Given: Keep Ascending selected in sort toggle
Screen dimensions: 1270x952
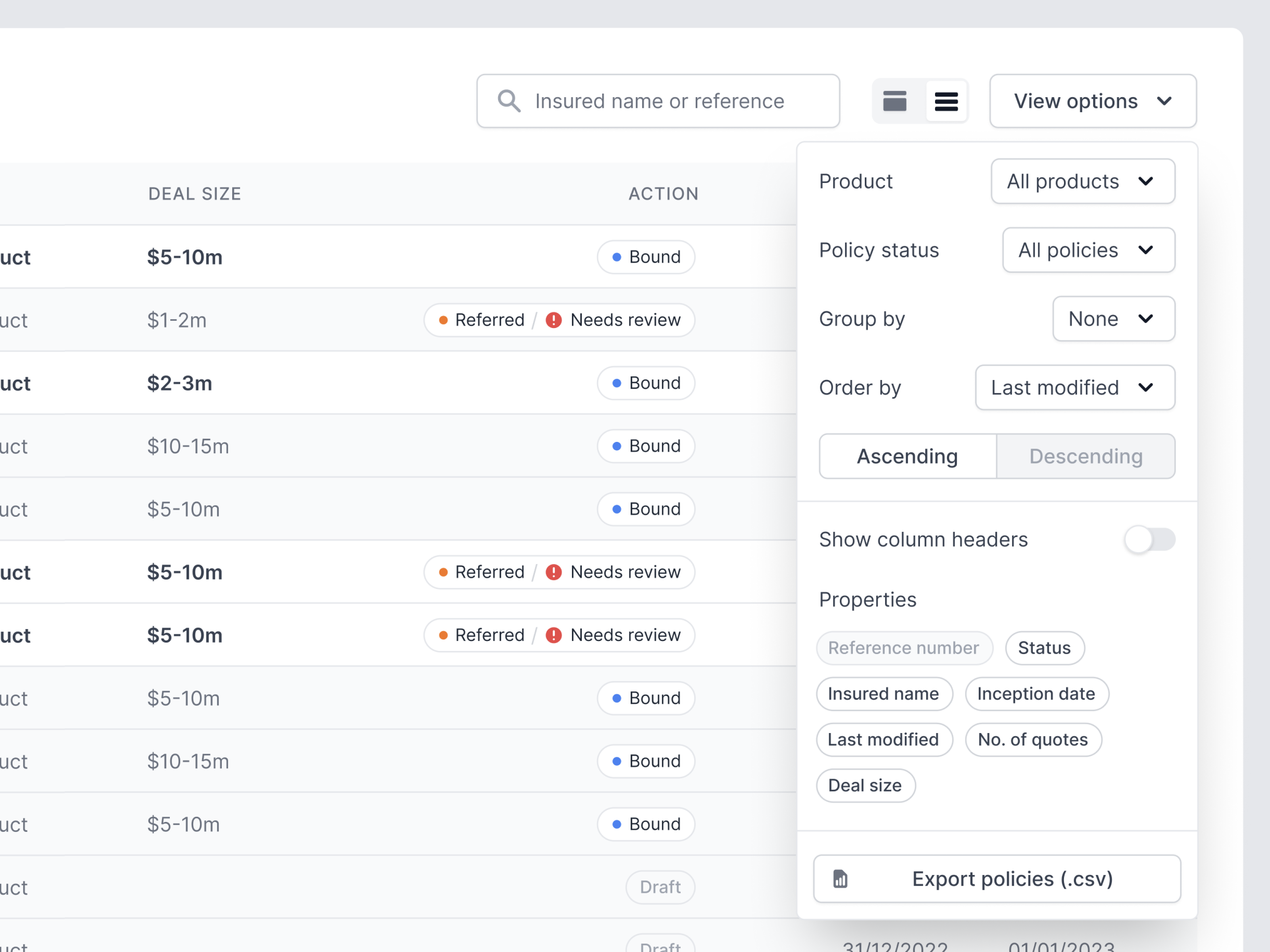Looking at the screenshot, I should [907, 456].
